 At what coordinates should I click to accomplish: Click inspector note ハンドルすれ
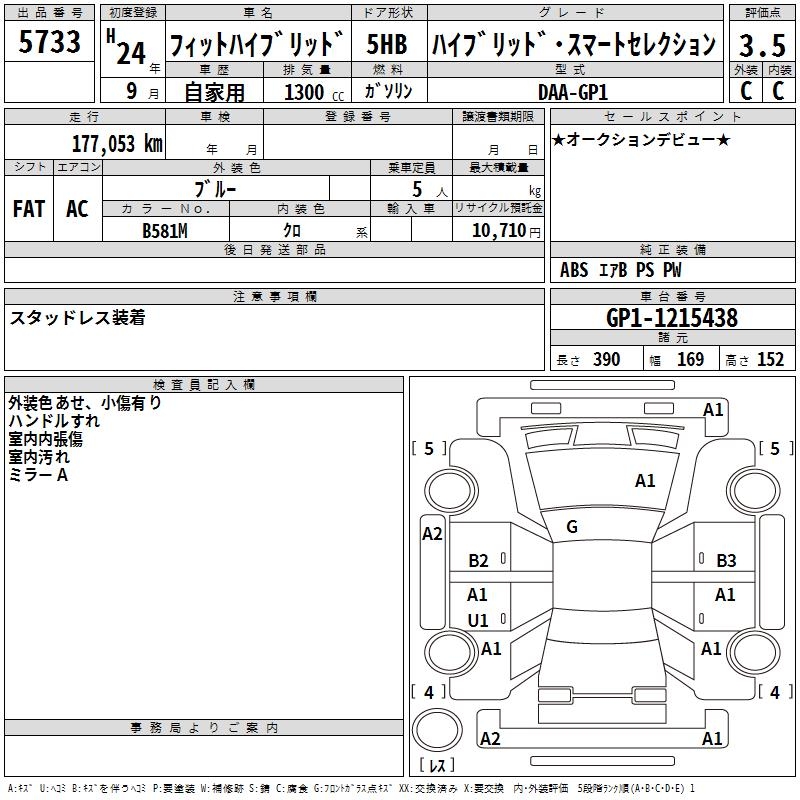click(54, 421)
